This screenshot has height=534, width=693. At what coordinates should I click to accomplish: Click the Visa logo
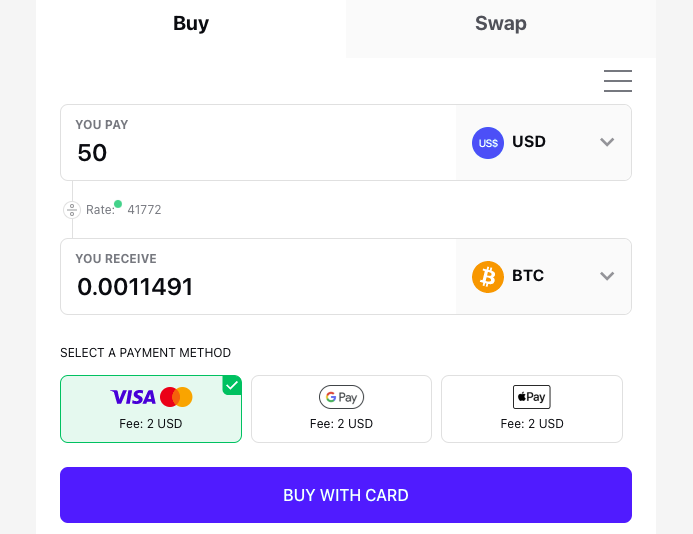[133, 397]
